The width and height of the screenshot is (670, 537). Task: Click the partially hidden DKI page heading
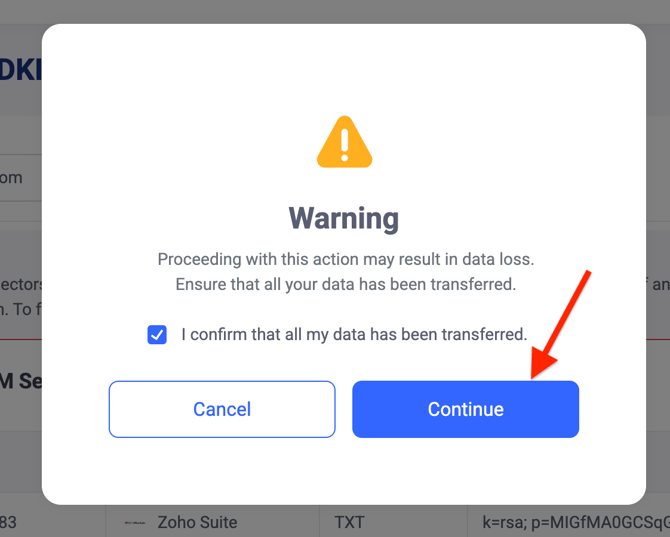pyautogui.click(x=21, y=70)
